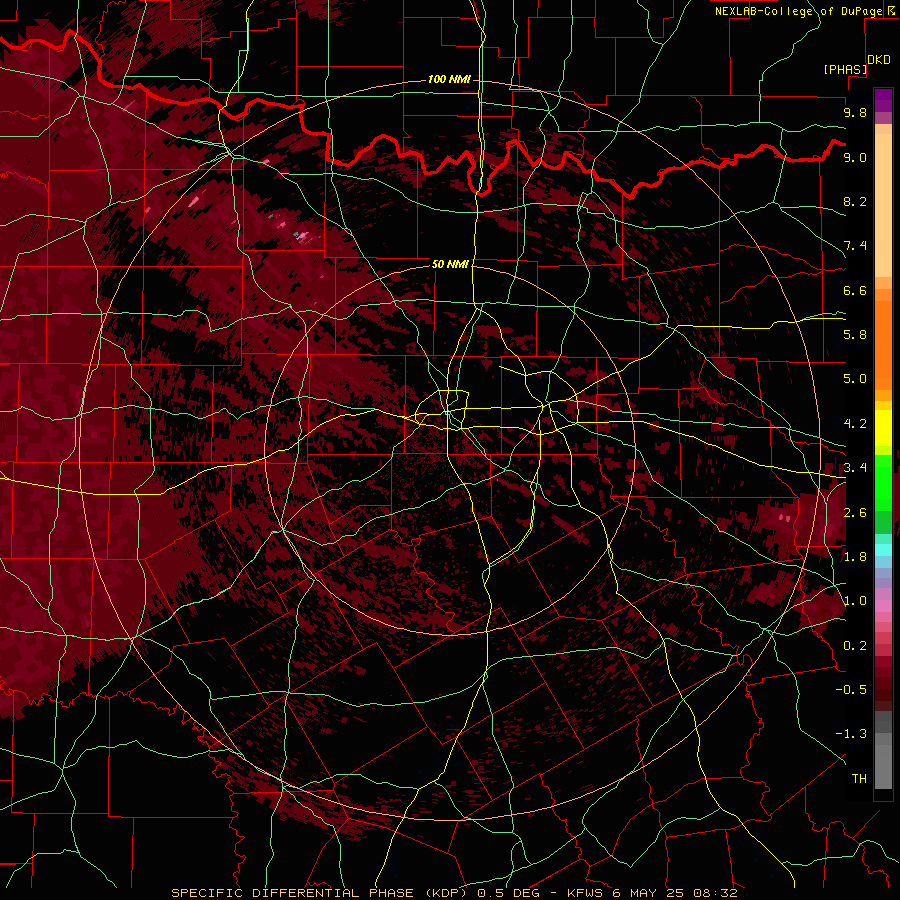Viewport: 900px width, 900px height.
Task: Click the [PHAS] legend heading
Action: [x=845, y=69]
